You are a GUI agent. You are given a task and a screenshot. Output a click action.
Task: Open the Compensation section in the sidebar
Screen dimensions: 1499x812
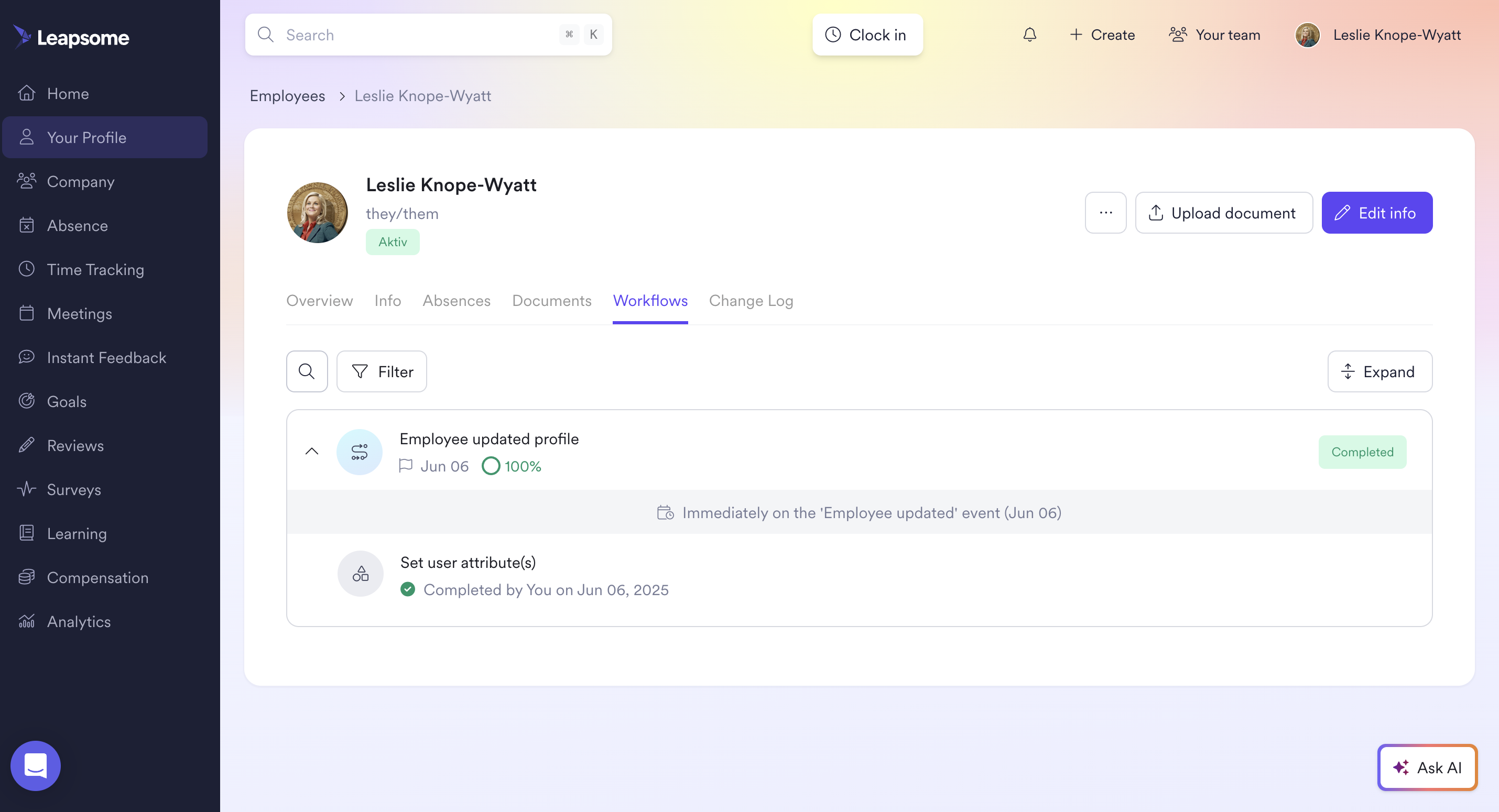97,577
